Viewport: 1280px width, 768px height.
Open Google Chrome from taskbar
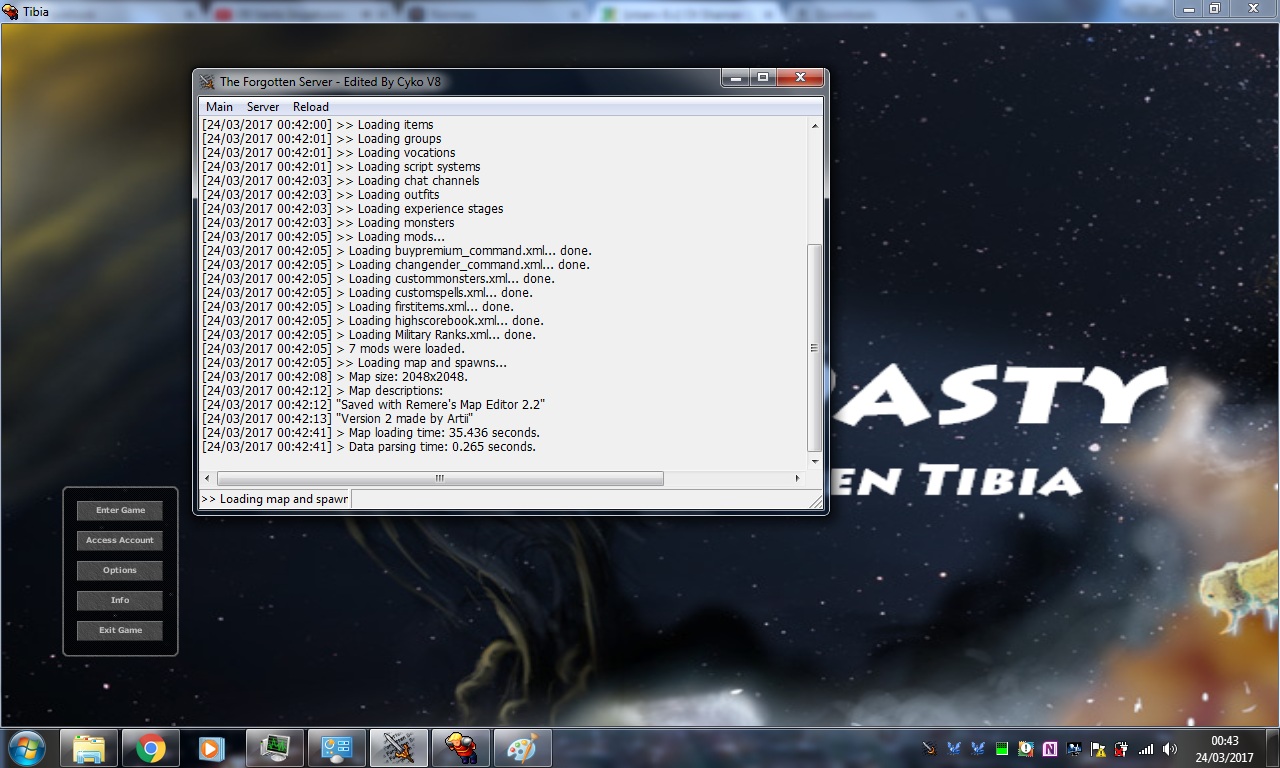151,748
